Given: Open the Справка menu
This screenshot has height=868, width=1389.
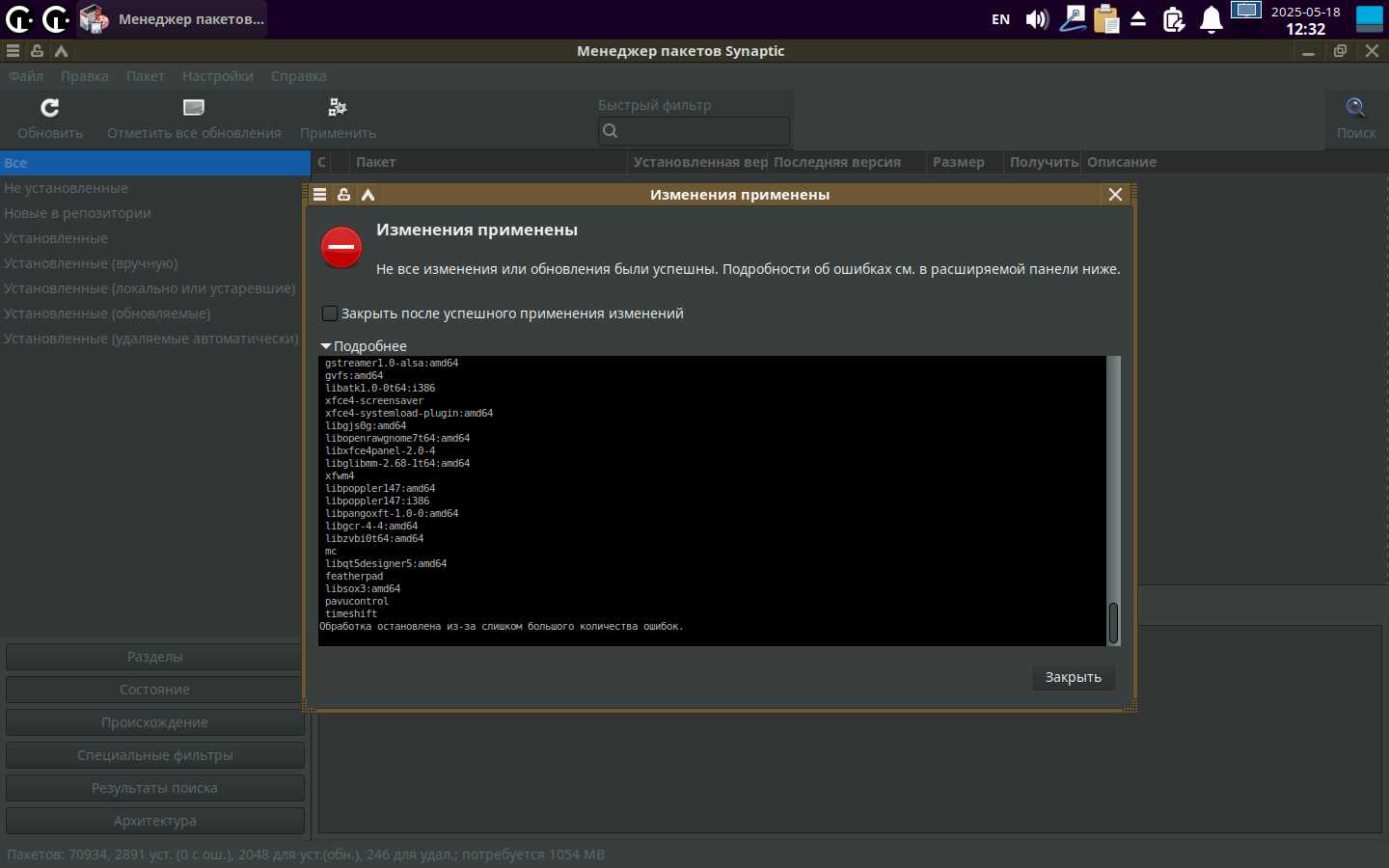Looking at the screenshot, I should coord(298,76).
